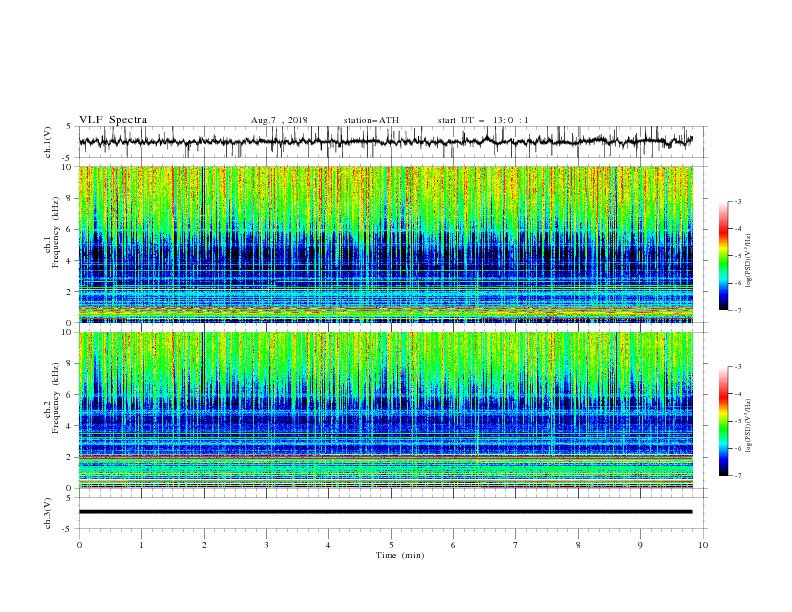
Task: Click the 'VLF Spectra' plot title
Action: [x=113, y=120]
